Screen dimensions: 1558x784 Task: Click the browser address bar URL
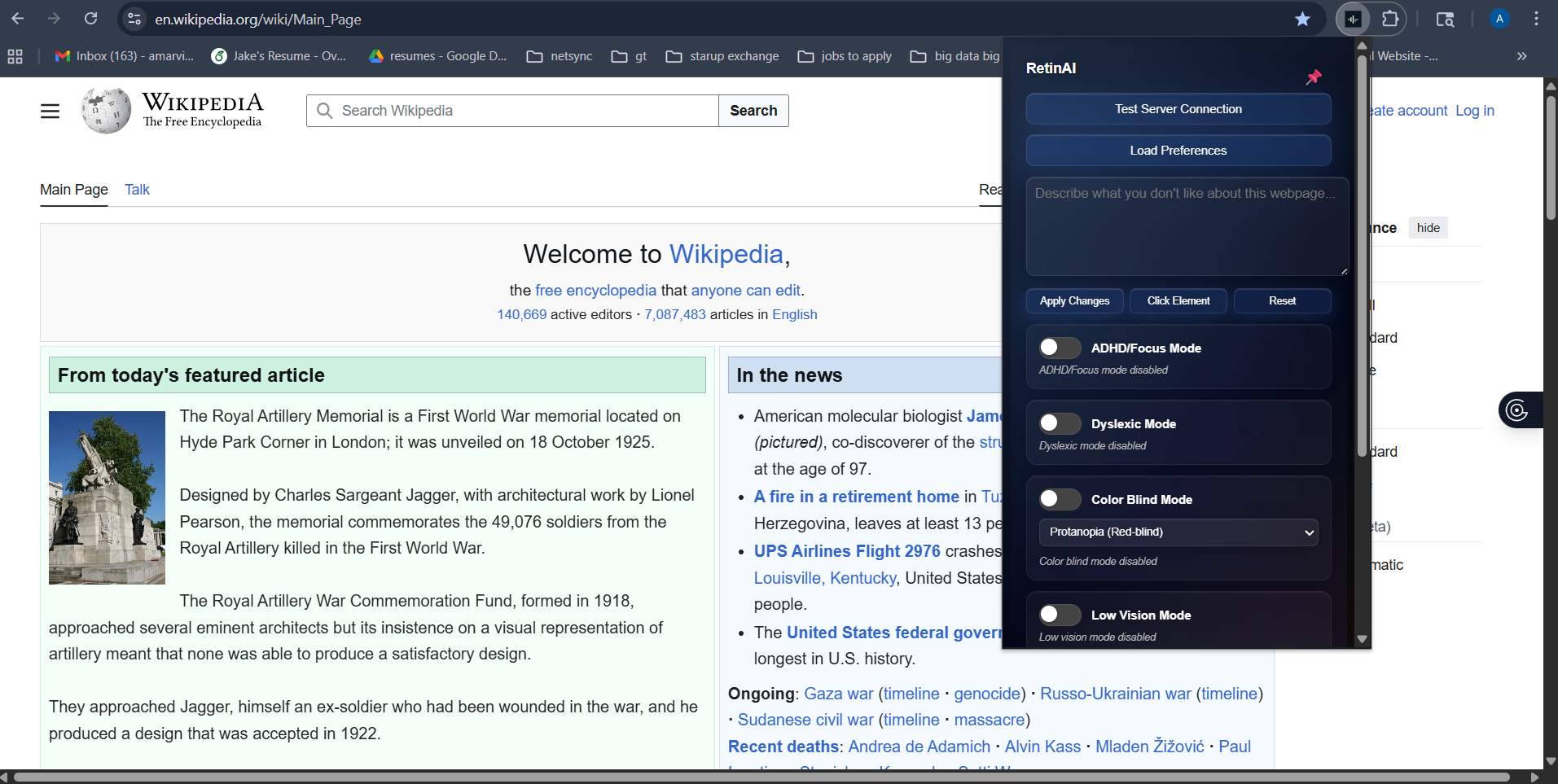pyautogui.click(x=258, y=20)
